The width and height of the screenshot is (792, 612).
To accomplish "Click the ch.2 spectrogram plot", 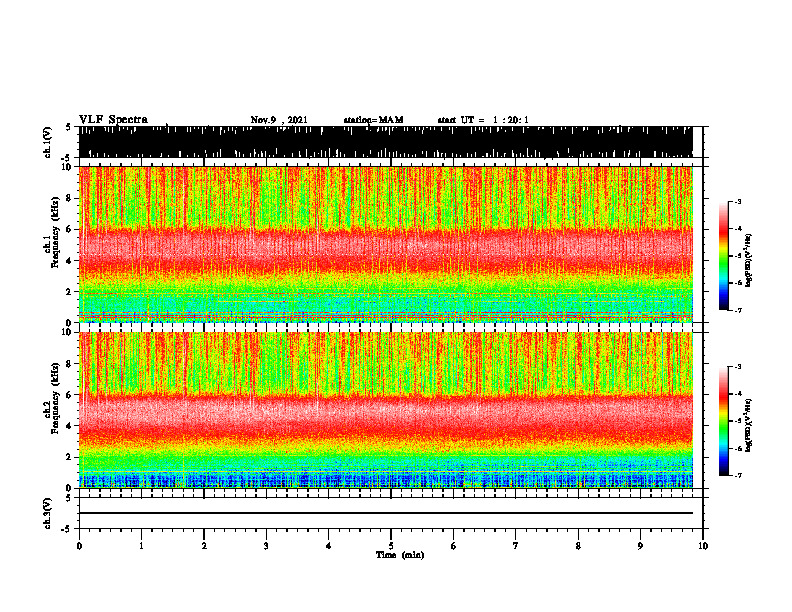I will pyautogui.click(x=385, y=410).
